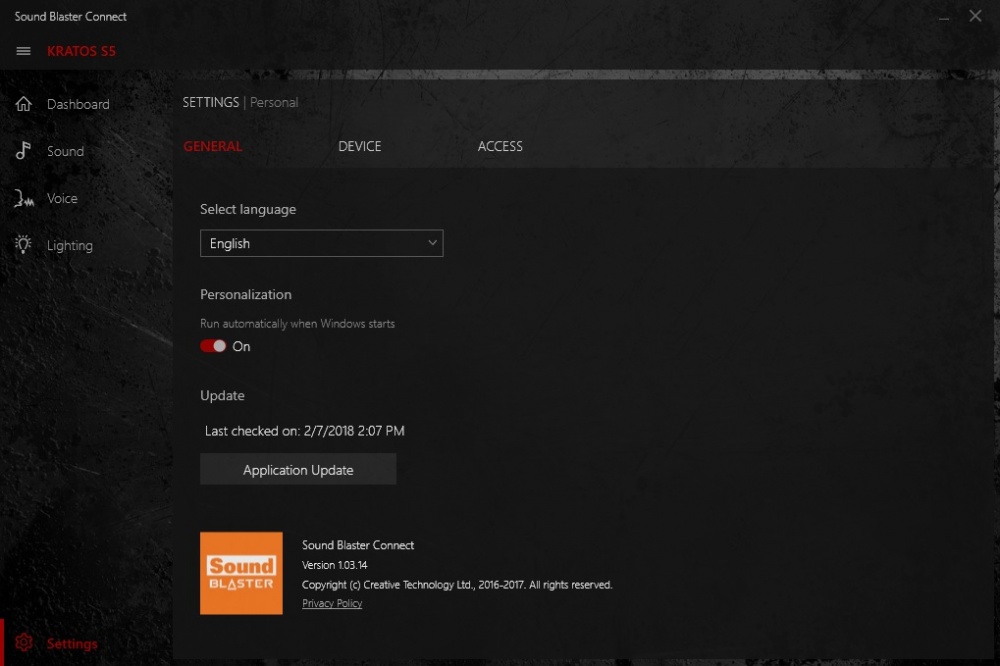Click the 'Personal' breadcrumb text
Screen dimensions: 1000x666
click(x=274, y=102)
